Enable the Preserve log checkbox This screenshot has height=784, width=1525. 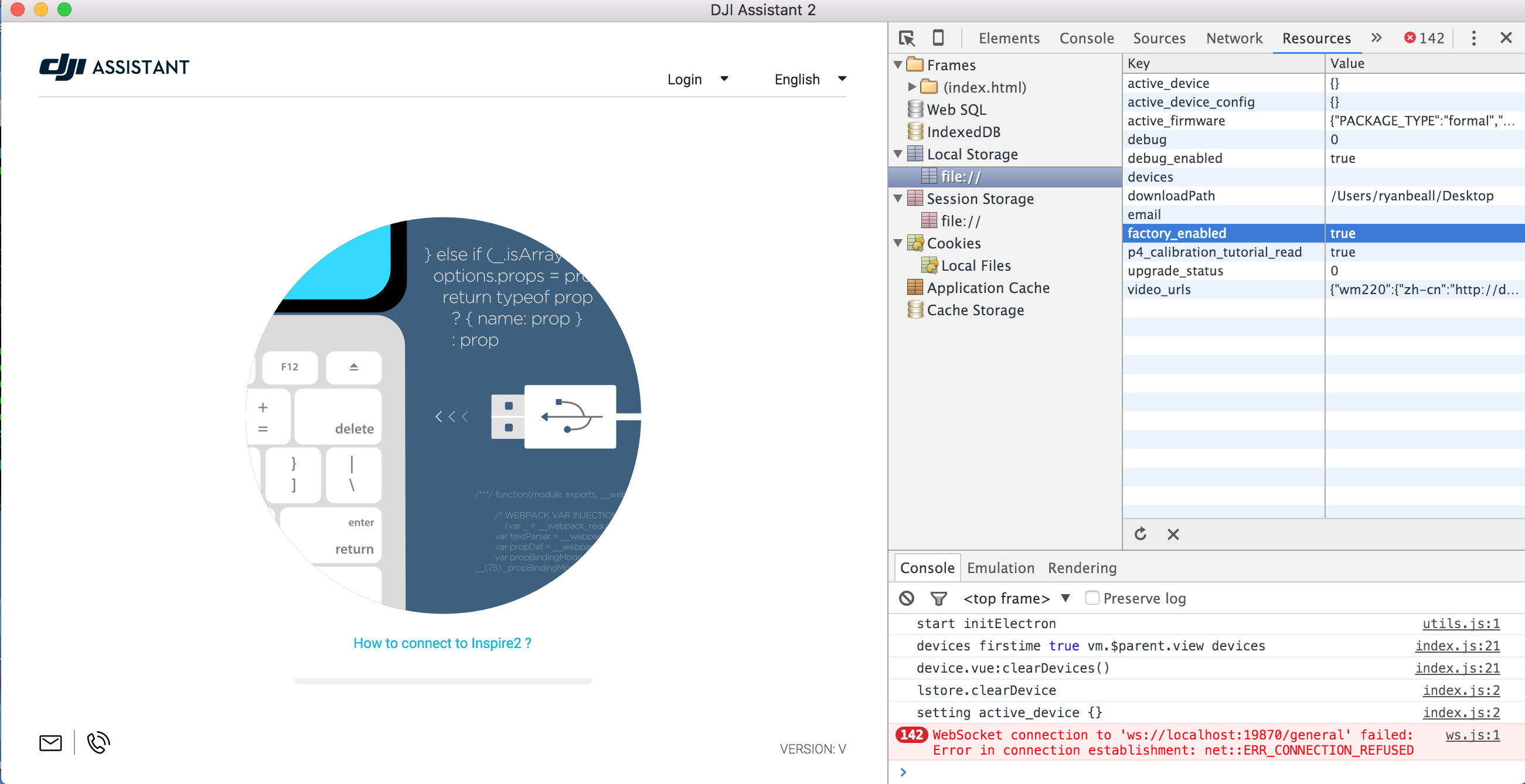coord(1092,598)
